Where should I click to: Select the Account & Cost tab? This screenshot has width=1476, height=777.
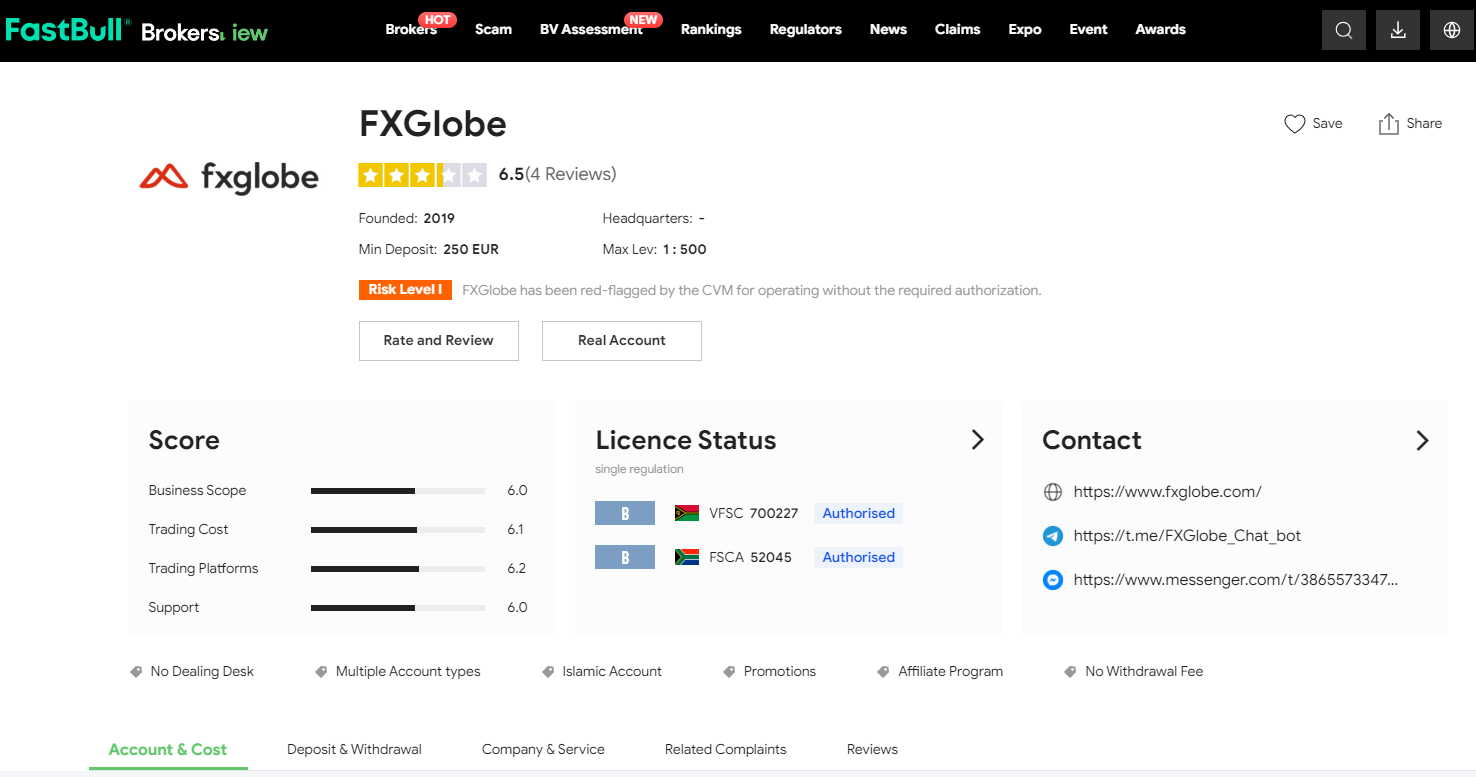(168, 750)
